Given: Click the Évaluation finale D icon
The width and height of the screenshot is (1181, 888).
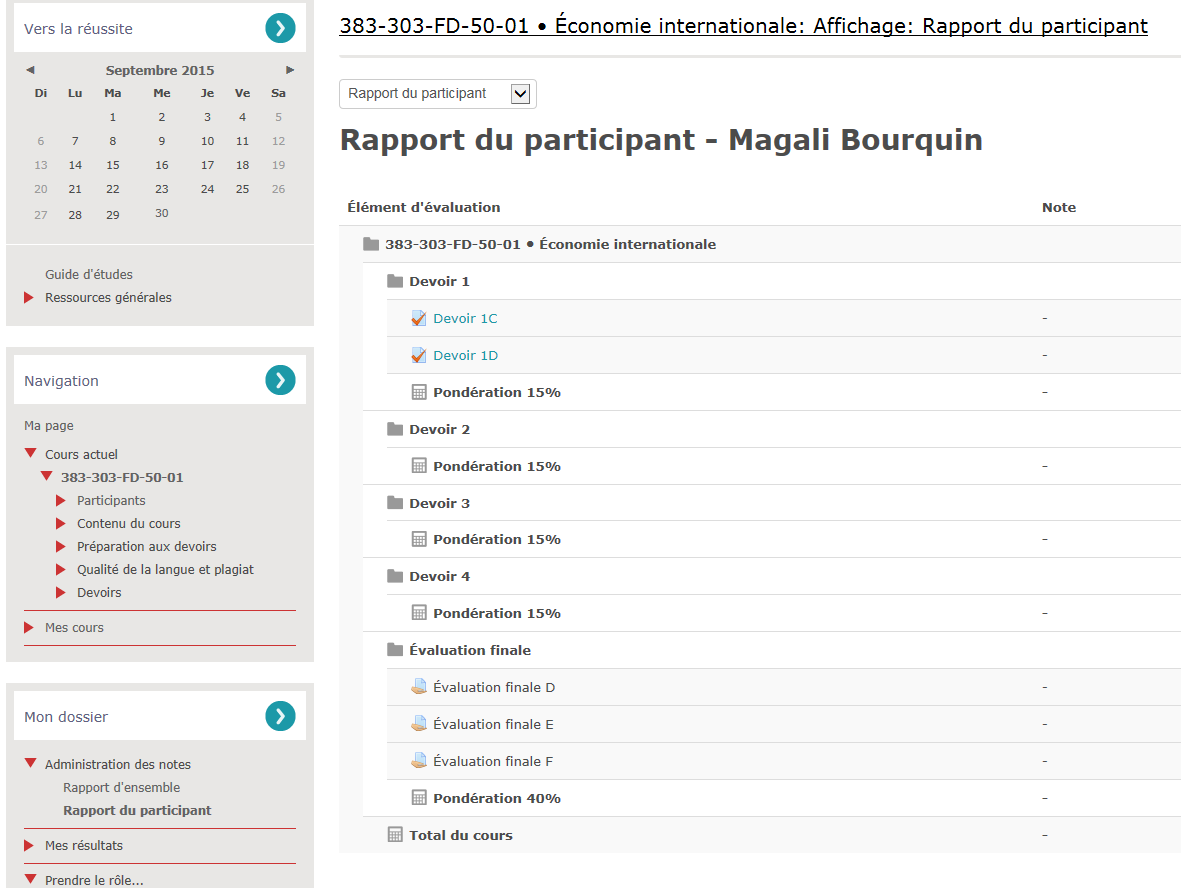Looking at the screenshot, I should pyautogui.click(x=419, y=687).
